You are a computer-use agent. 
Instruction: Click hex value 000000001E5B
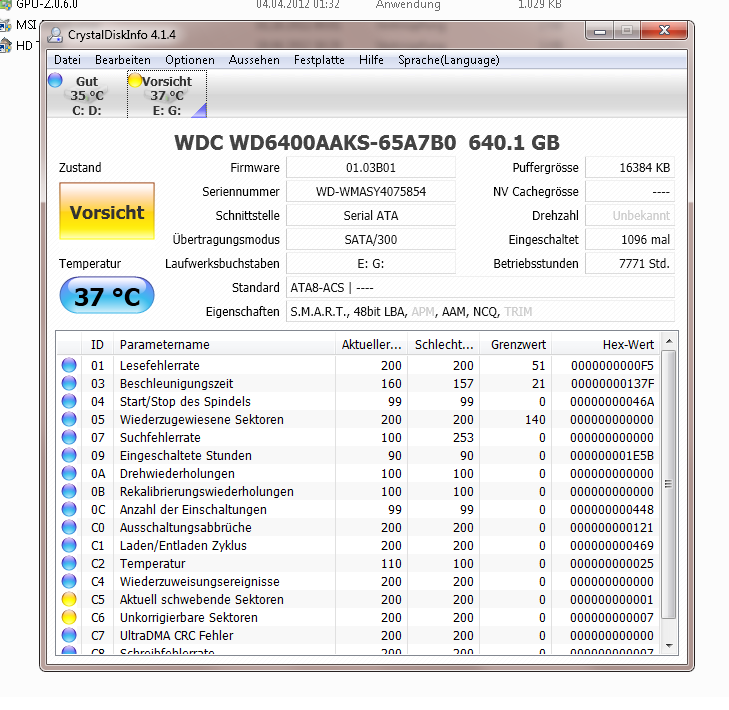point(612,456)
